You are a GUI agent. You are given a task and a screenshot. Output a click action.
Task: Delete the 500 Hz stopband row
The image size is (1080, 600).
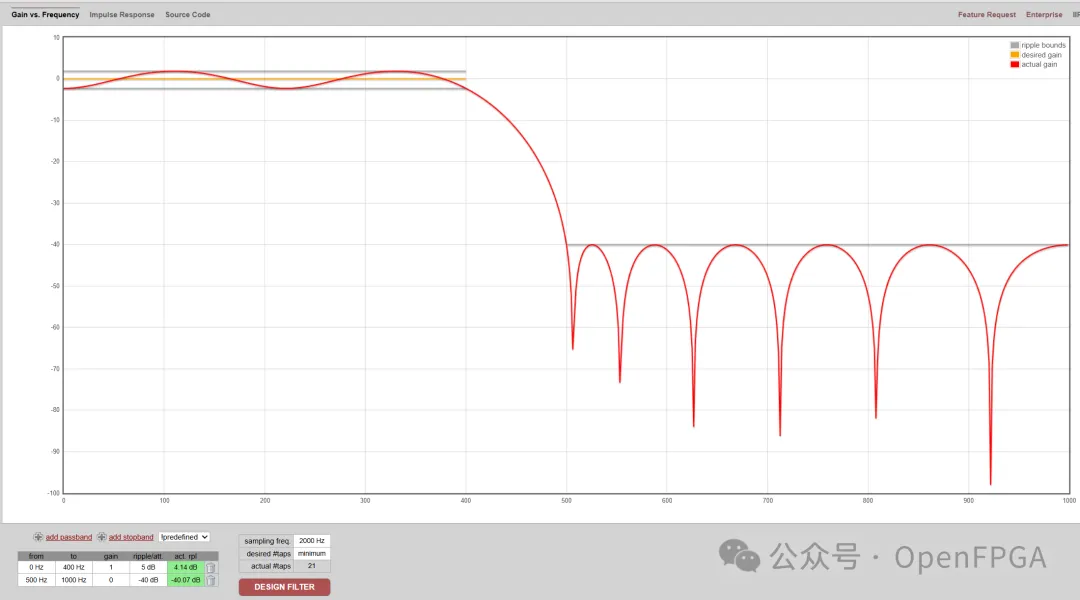[211, 580]
